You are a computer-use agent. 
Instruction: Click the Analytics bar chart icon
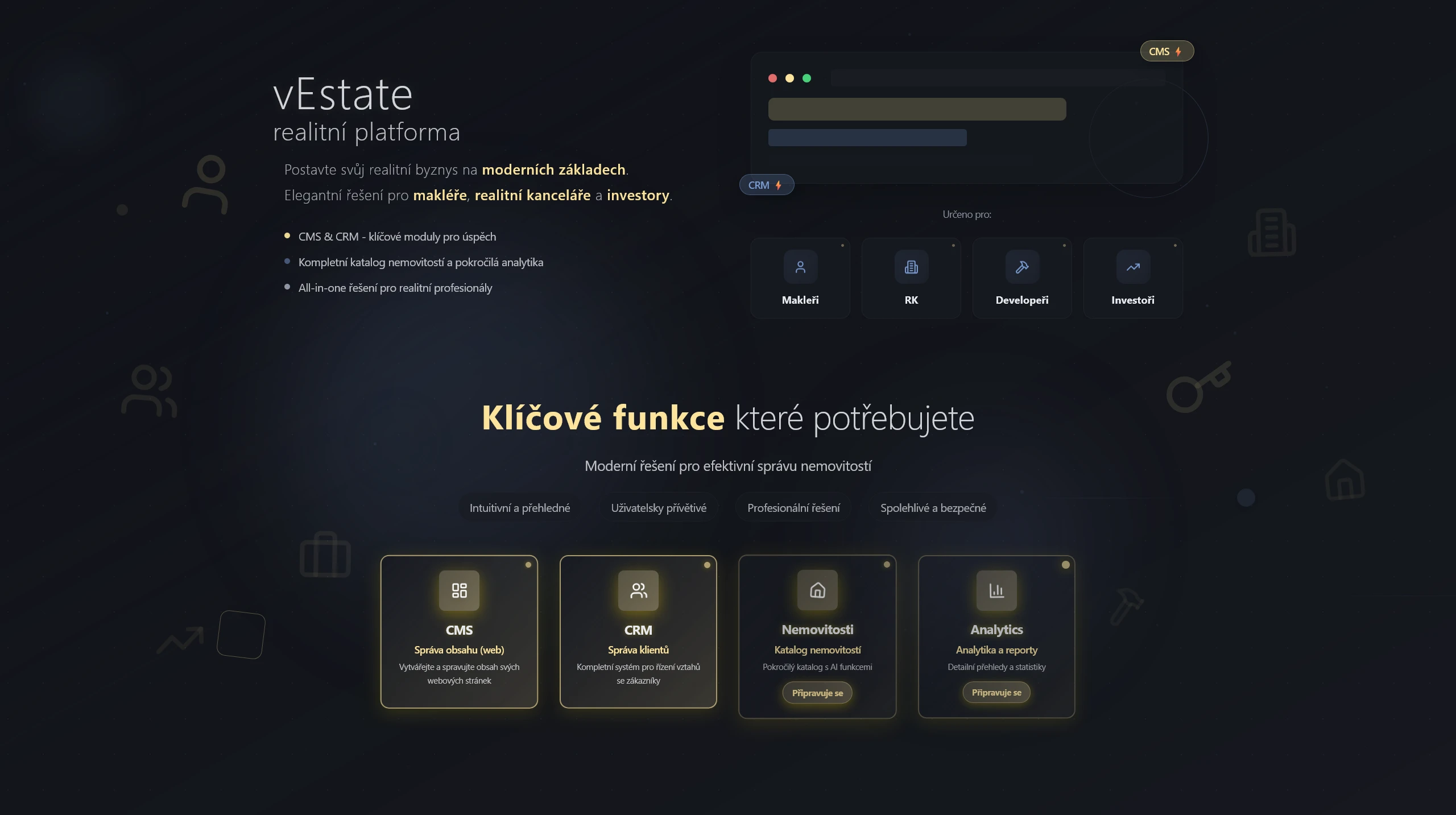point(996,590)
